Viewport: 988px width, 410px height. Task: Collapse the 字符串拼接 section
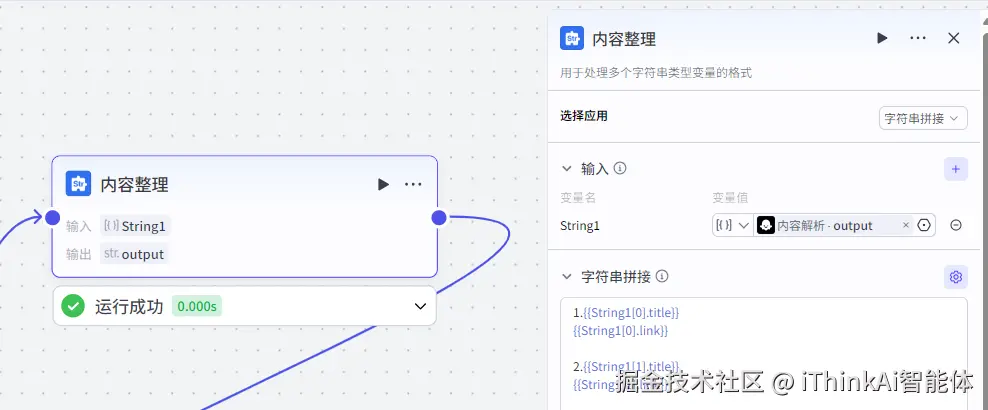tap(566, 276)
